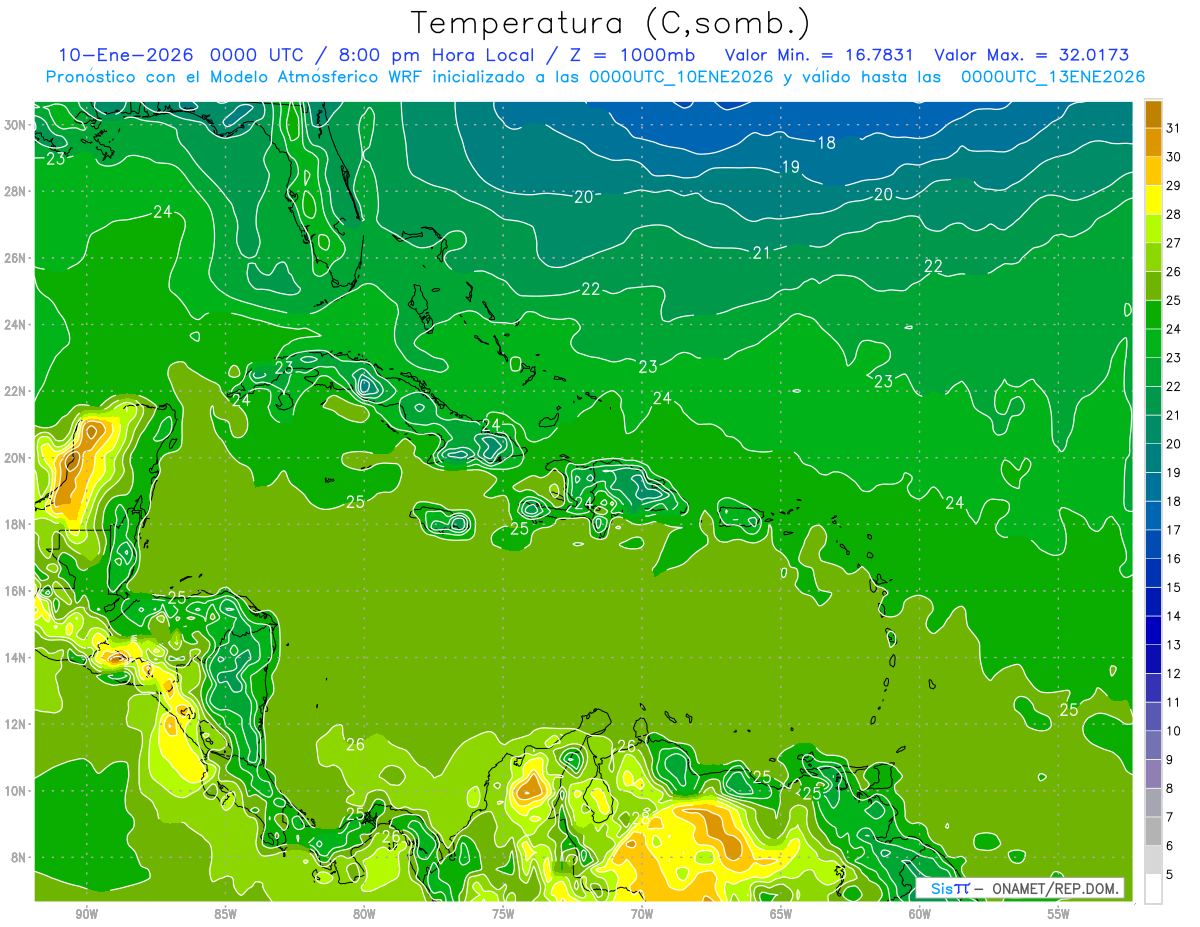This screenshot has height=927, width=1200.
Task: Click the "21" contour label on the map
Action: 762,253
